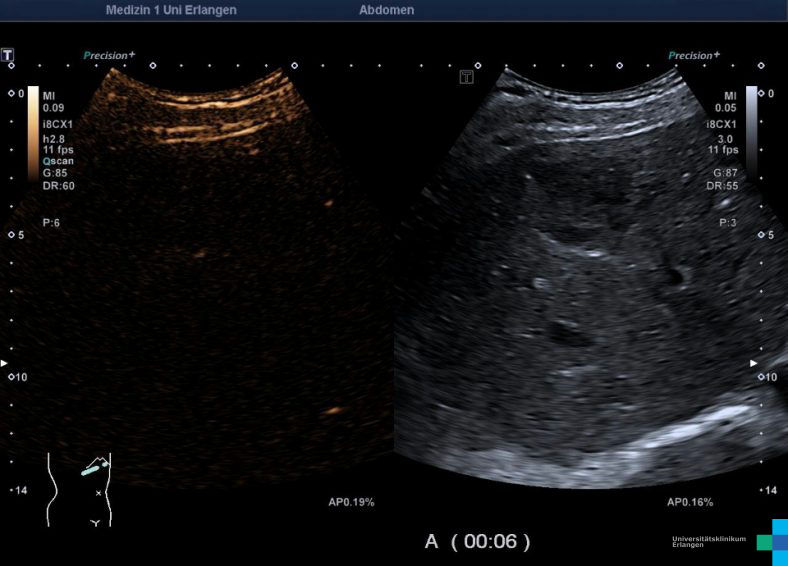Select the right DR:55 dynamic range value
788x566 pixels.
tap(722, 186)
